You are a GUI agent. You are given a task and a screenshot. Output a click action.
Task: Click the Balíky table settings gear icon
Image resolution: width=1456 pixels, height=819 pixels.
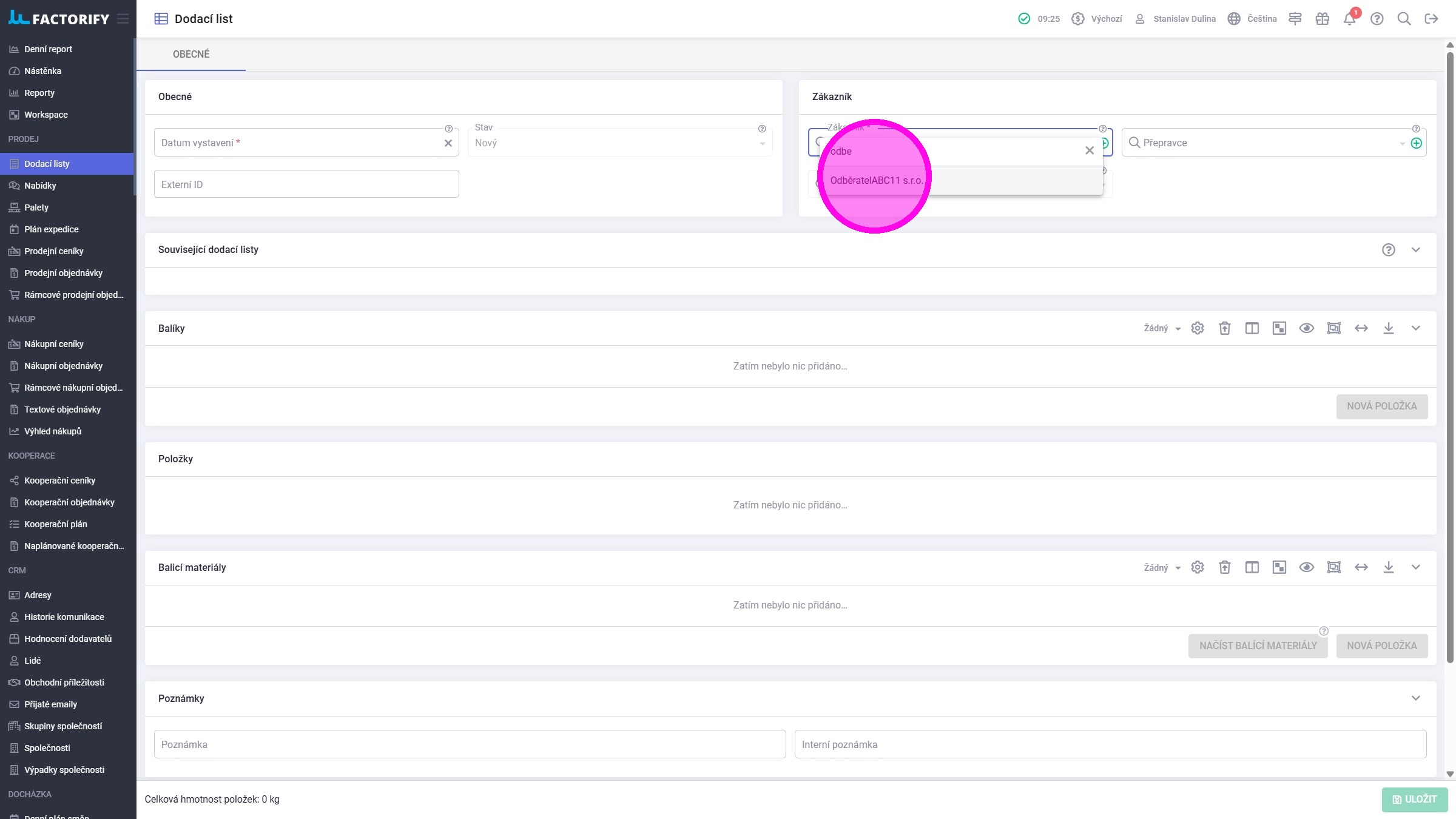pyautogui.click(x=1197, y=328)
